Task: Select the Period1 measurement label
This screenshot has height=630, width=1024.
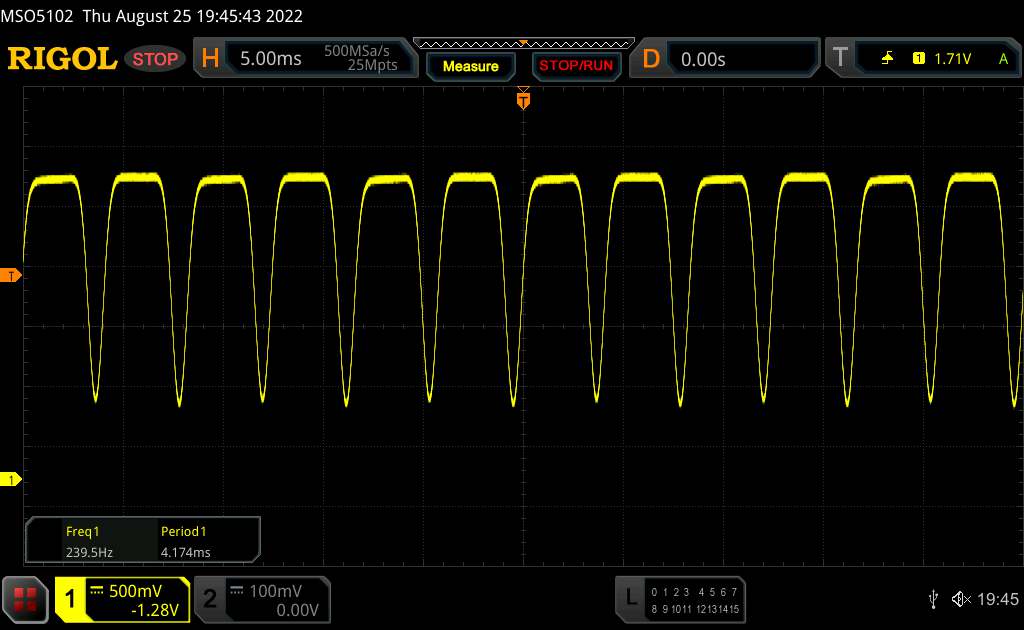Action: coord(183,531)
